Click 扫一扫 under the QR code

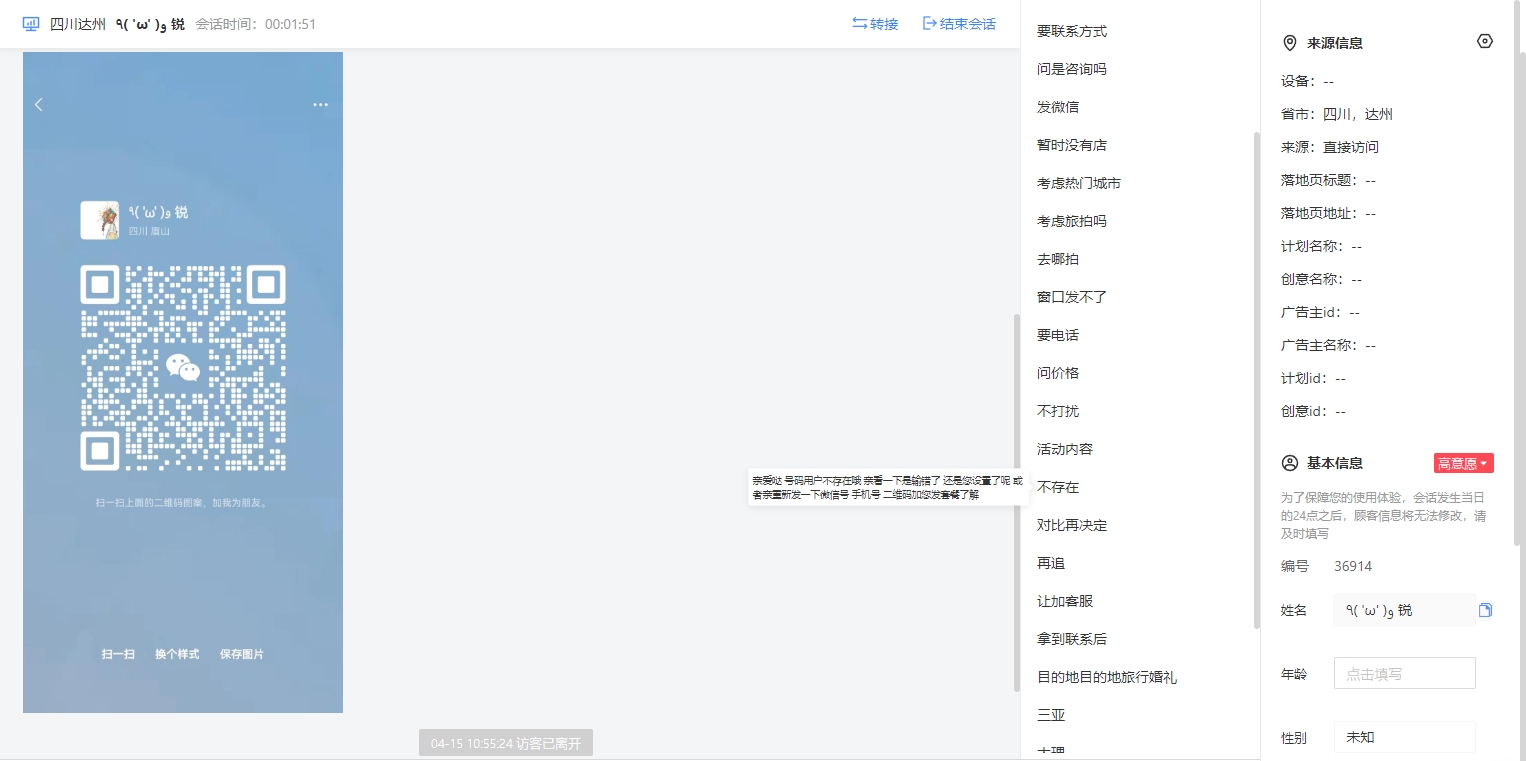click(118, 654)
